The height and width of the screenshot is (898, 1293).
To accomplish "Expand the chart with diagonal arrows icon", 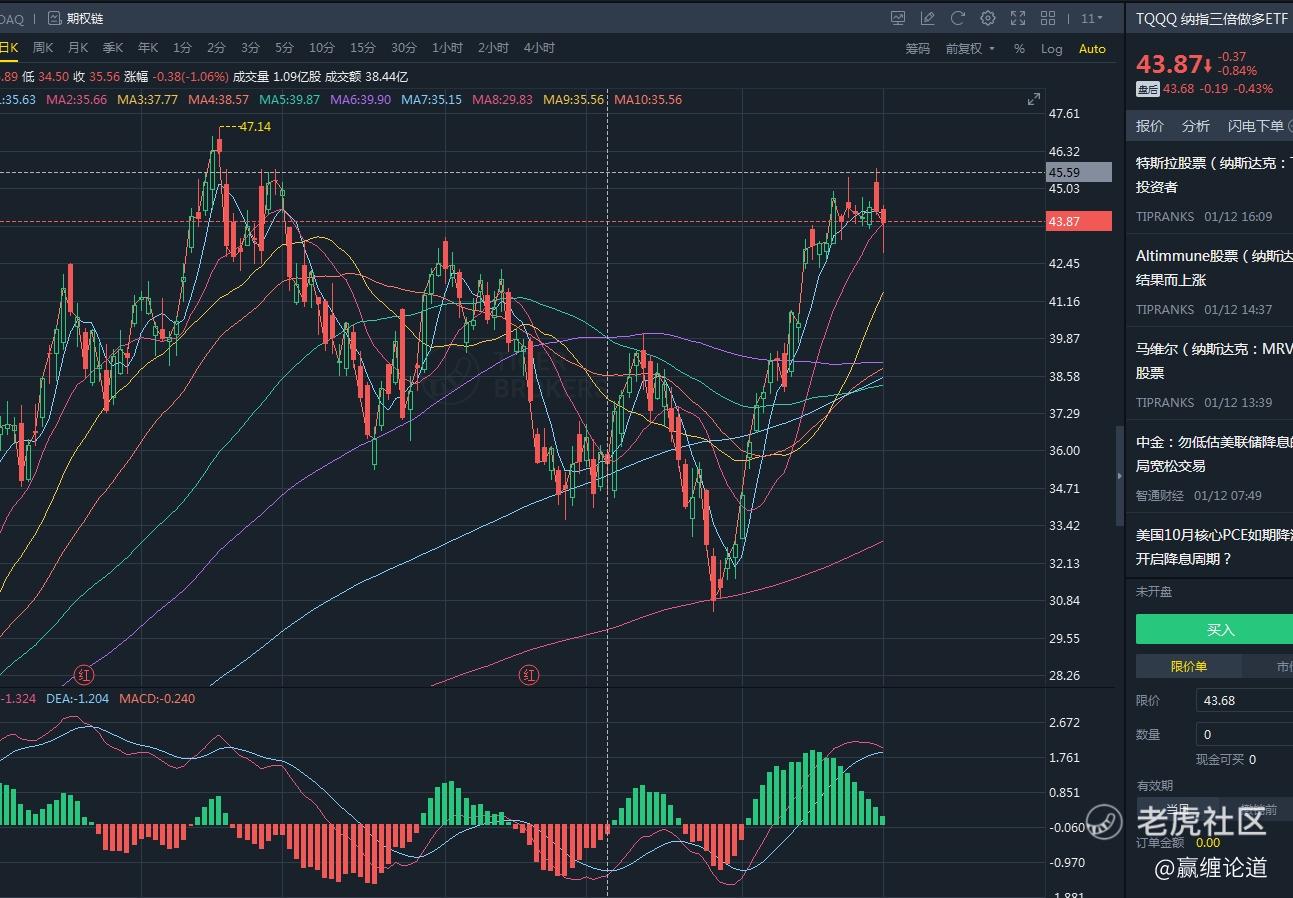I will point(1034,99).
